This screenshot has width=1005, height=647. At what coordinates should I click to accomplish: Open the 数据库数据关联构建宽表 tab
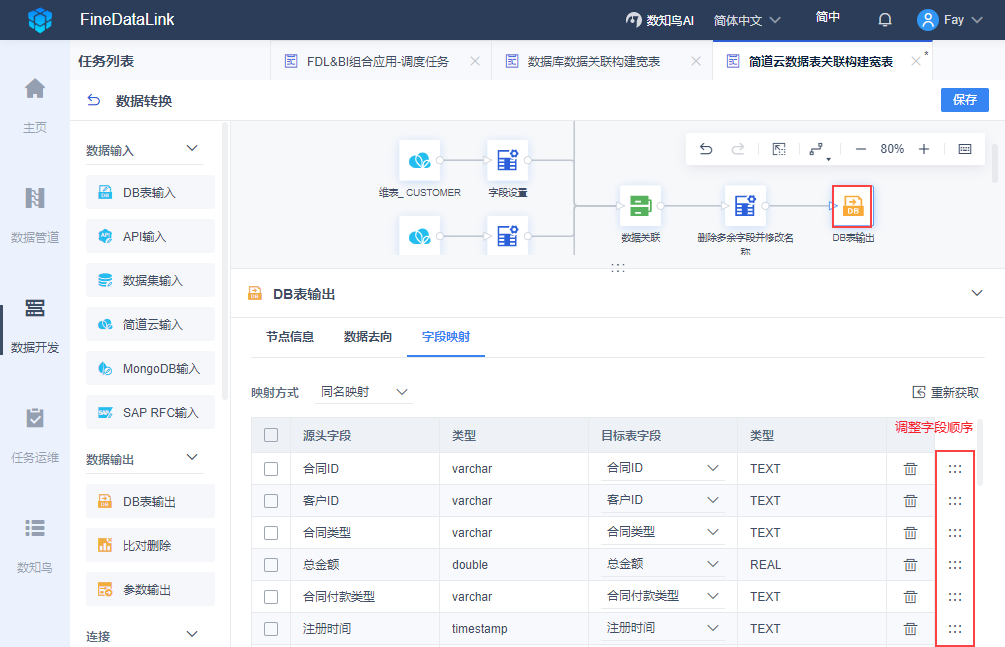tap(593, 61)
